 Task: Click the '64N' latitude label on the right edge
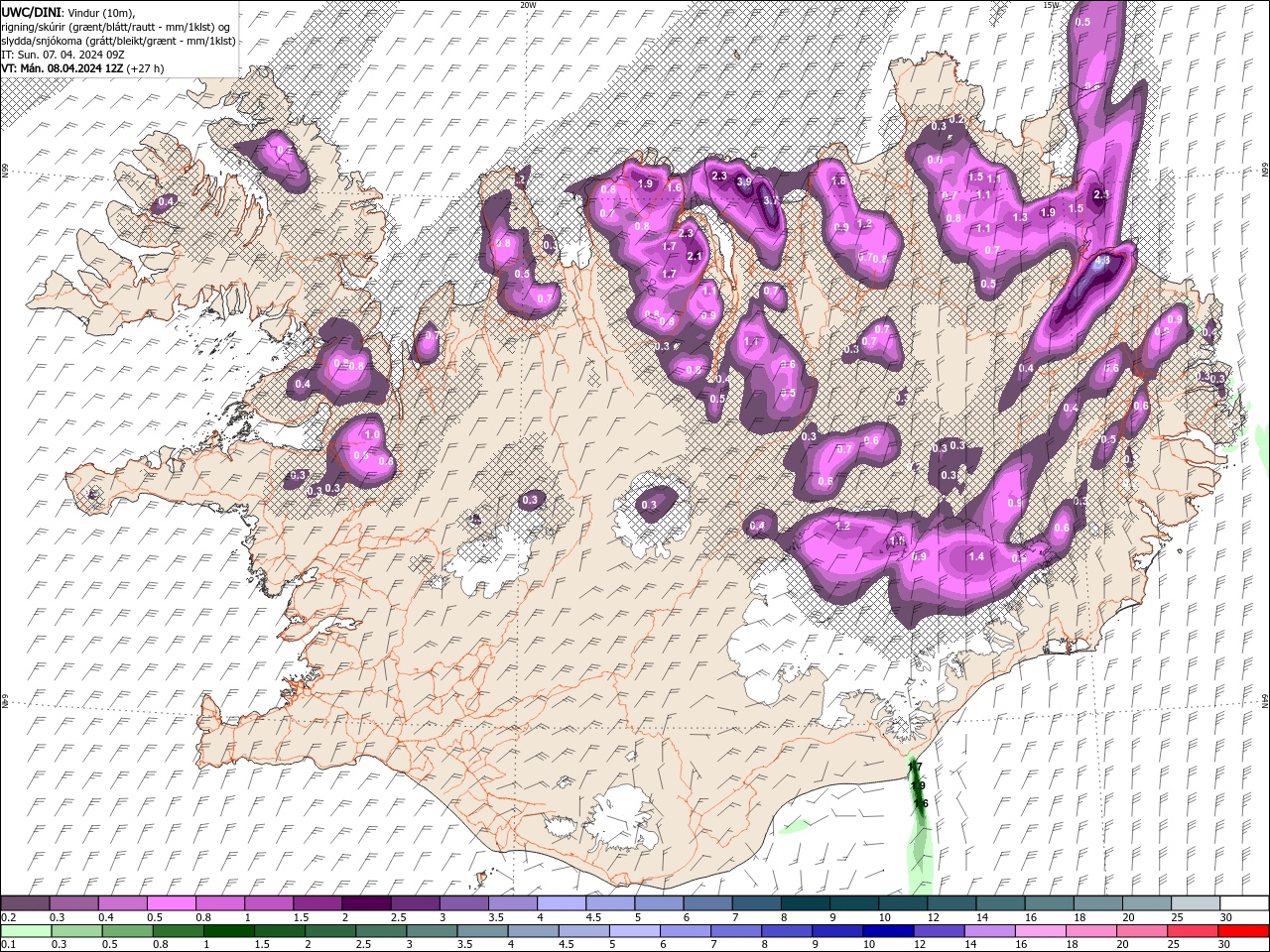pos(1265,700)
